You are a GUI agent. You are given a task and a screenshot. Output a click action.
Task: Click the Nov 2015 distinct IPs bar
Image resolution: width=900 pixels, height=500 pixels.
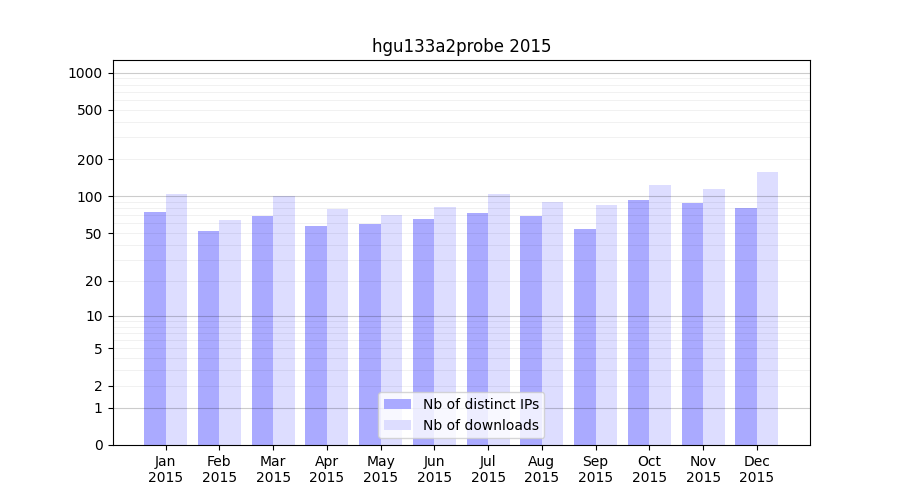coord(692,324)
